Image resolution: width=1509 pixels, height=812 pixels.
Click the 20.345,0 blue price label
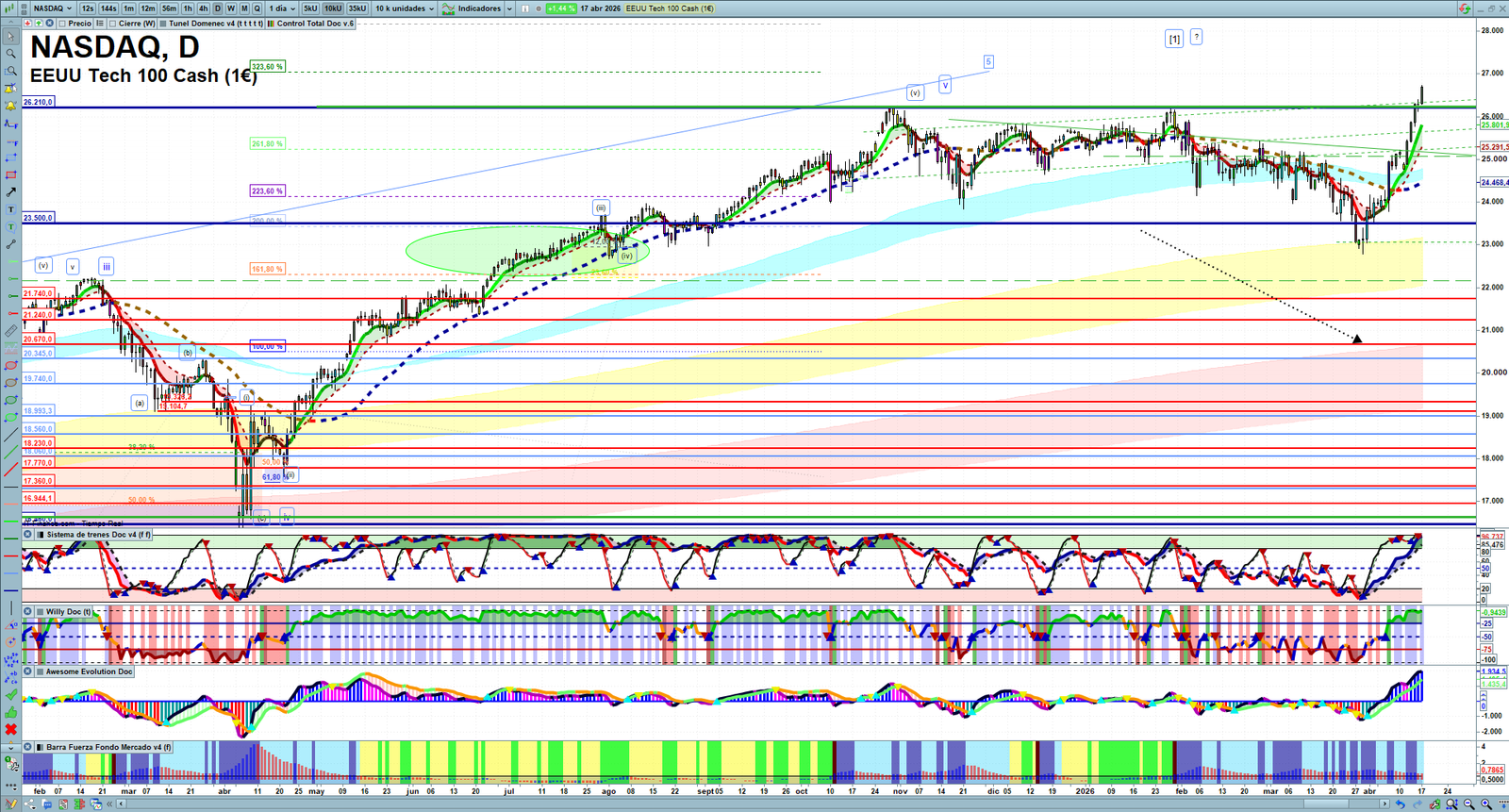tap(39, 354)
